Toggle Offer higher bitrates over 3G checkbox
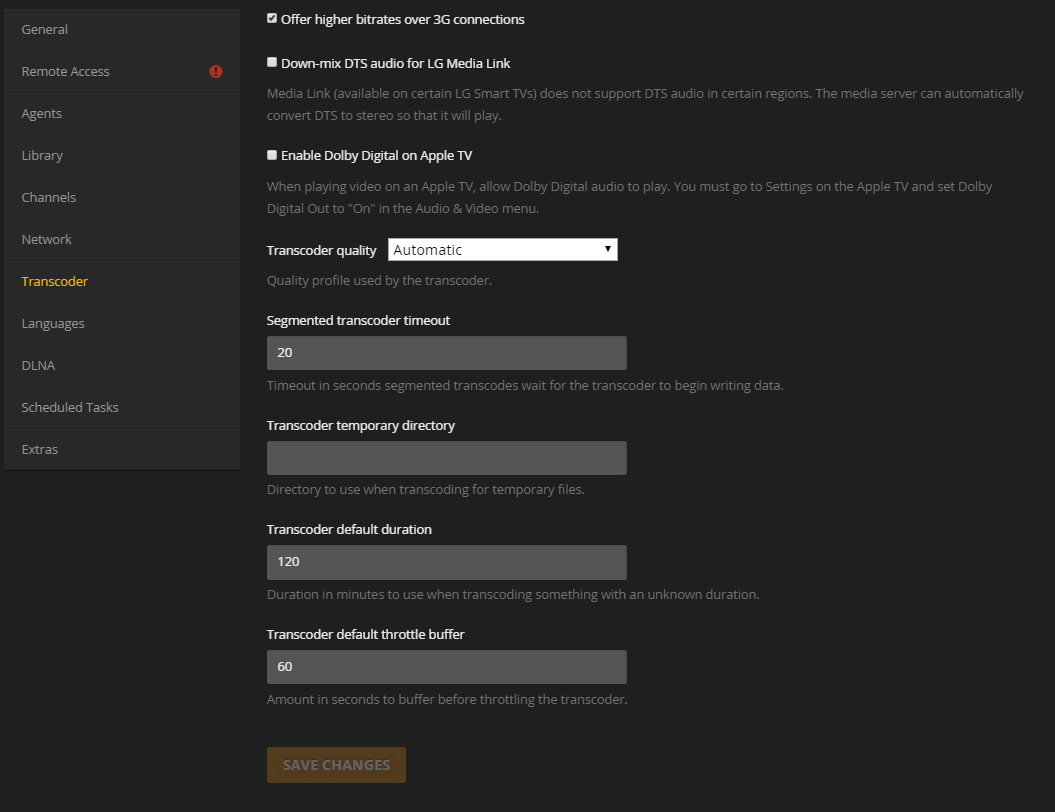The image size is (1055, 812). click(x=272, y=19)
